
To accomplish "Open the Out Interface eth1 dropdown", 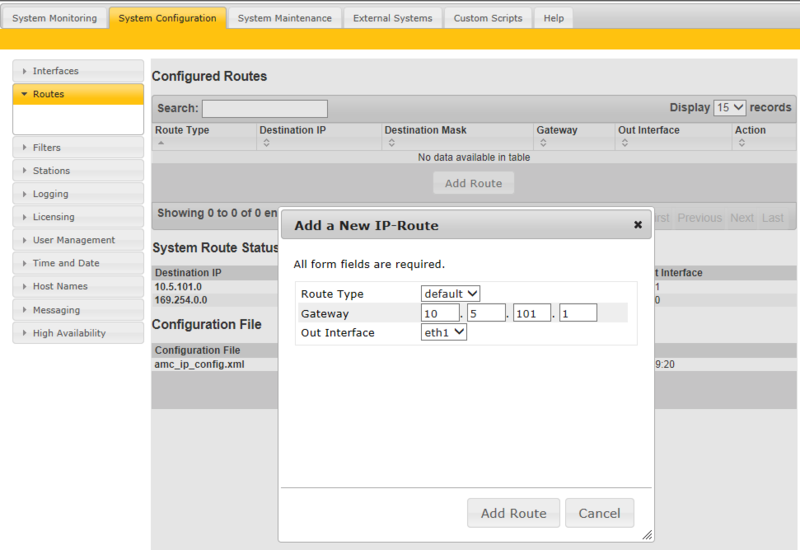I will click(443, 332).
